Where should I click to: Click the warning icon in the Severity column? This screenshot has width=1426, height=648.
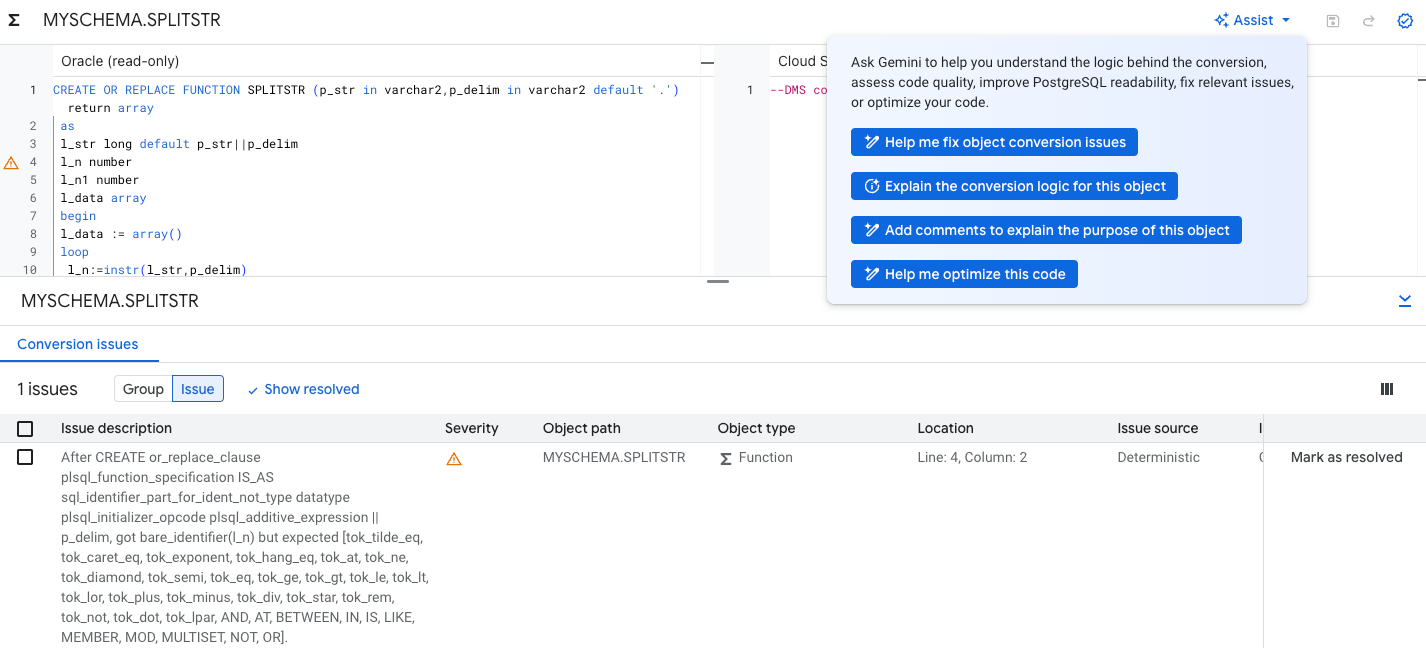tap(455, 458)
